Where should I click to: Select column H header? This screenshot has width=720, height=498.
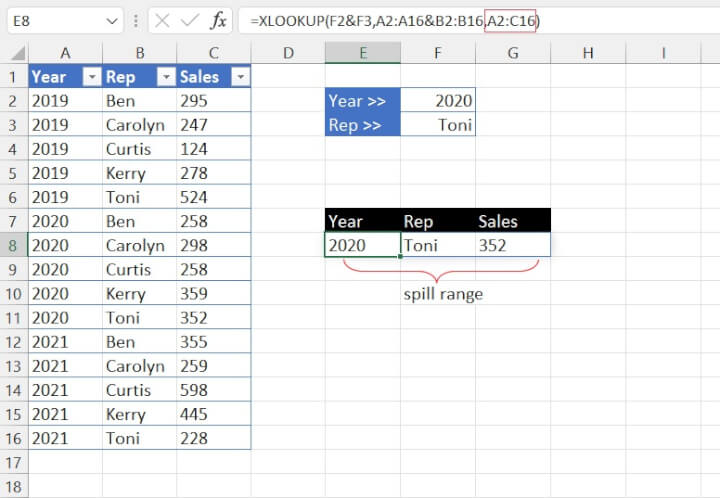click(x=588, y=52)
